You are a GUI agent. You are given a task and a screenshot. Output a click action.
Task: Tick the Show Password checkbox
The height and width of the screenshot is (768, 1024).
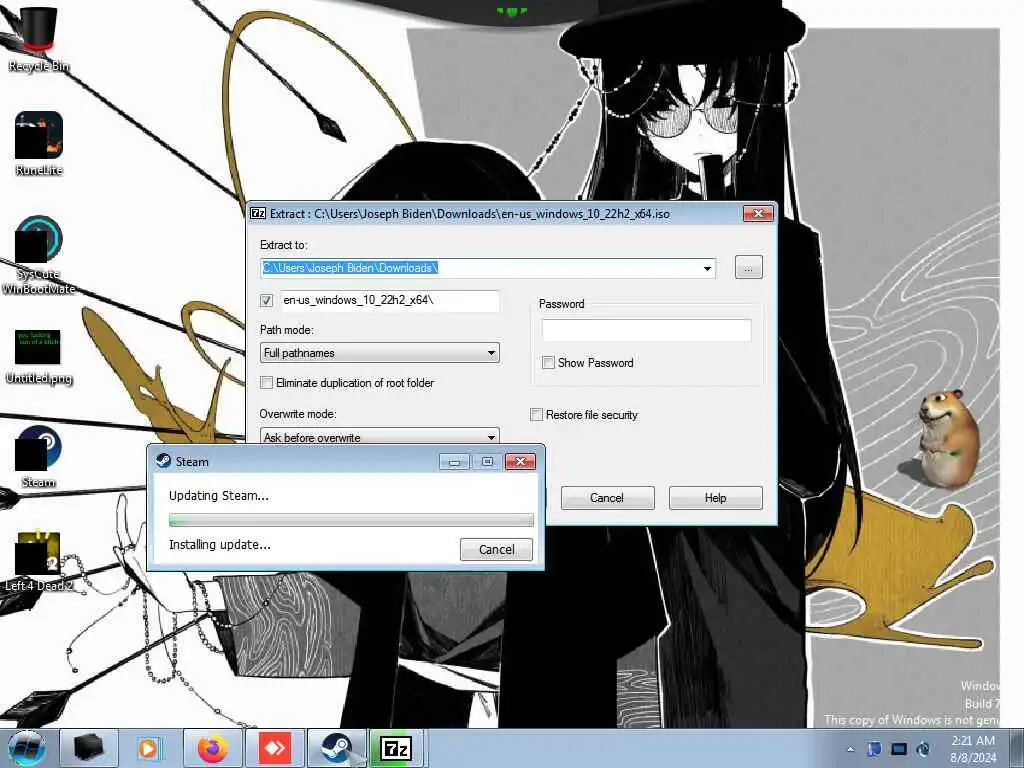click(x=549, y=362)
